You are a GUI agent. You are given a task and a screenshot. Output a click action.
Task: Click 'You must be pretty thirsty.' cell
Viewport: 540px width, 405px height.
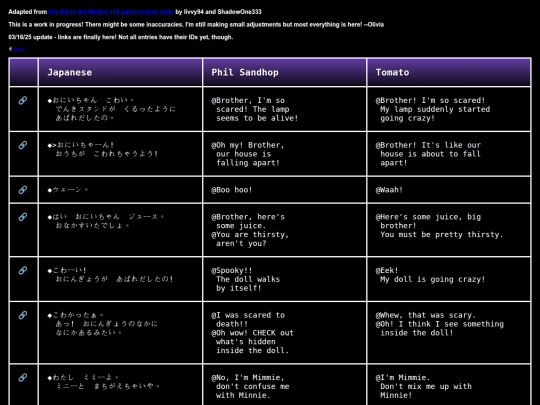point(449,230)
